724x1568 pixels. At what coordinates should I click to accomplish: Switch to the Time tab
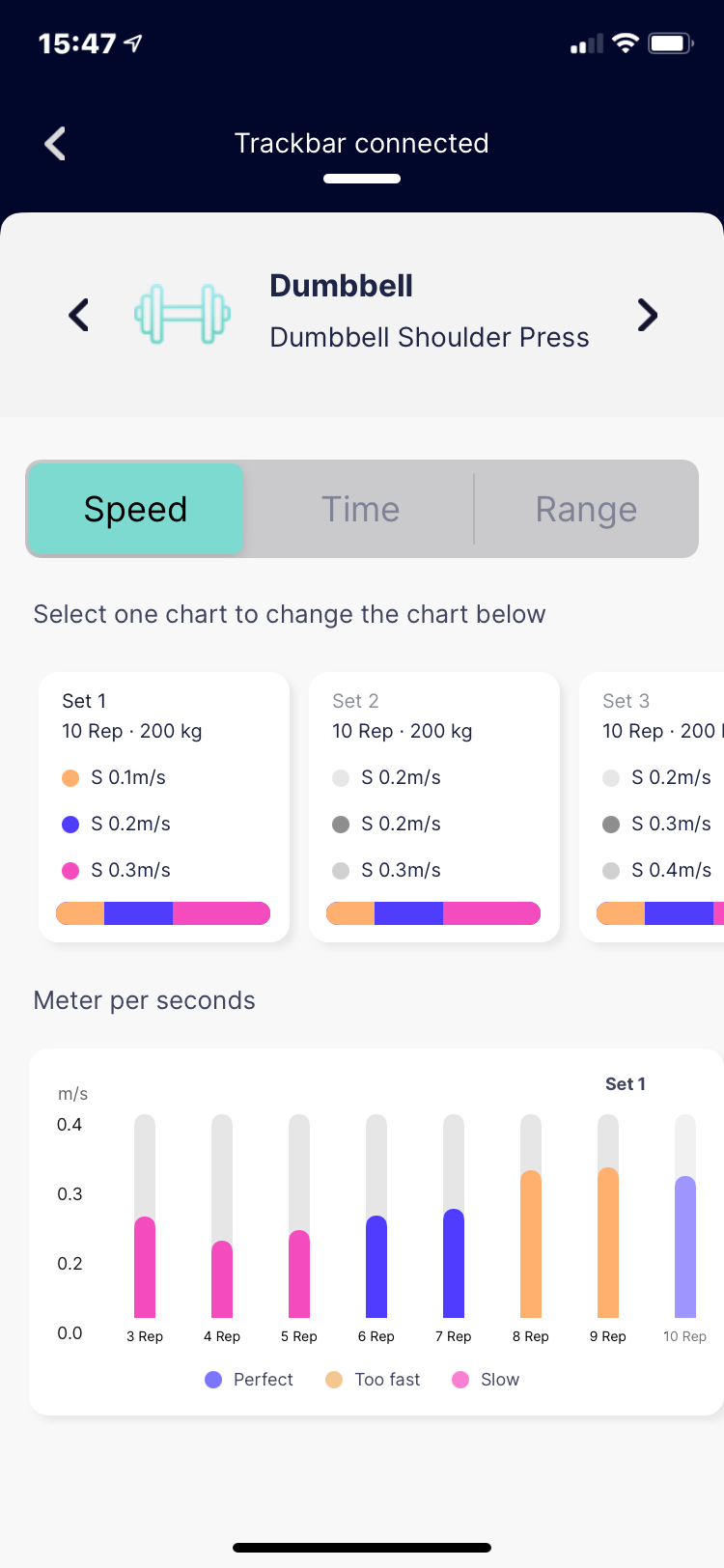tap(360, 509)
